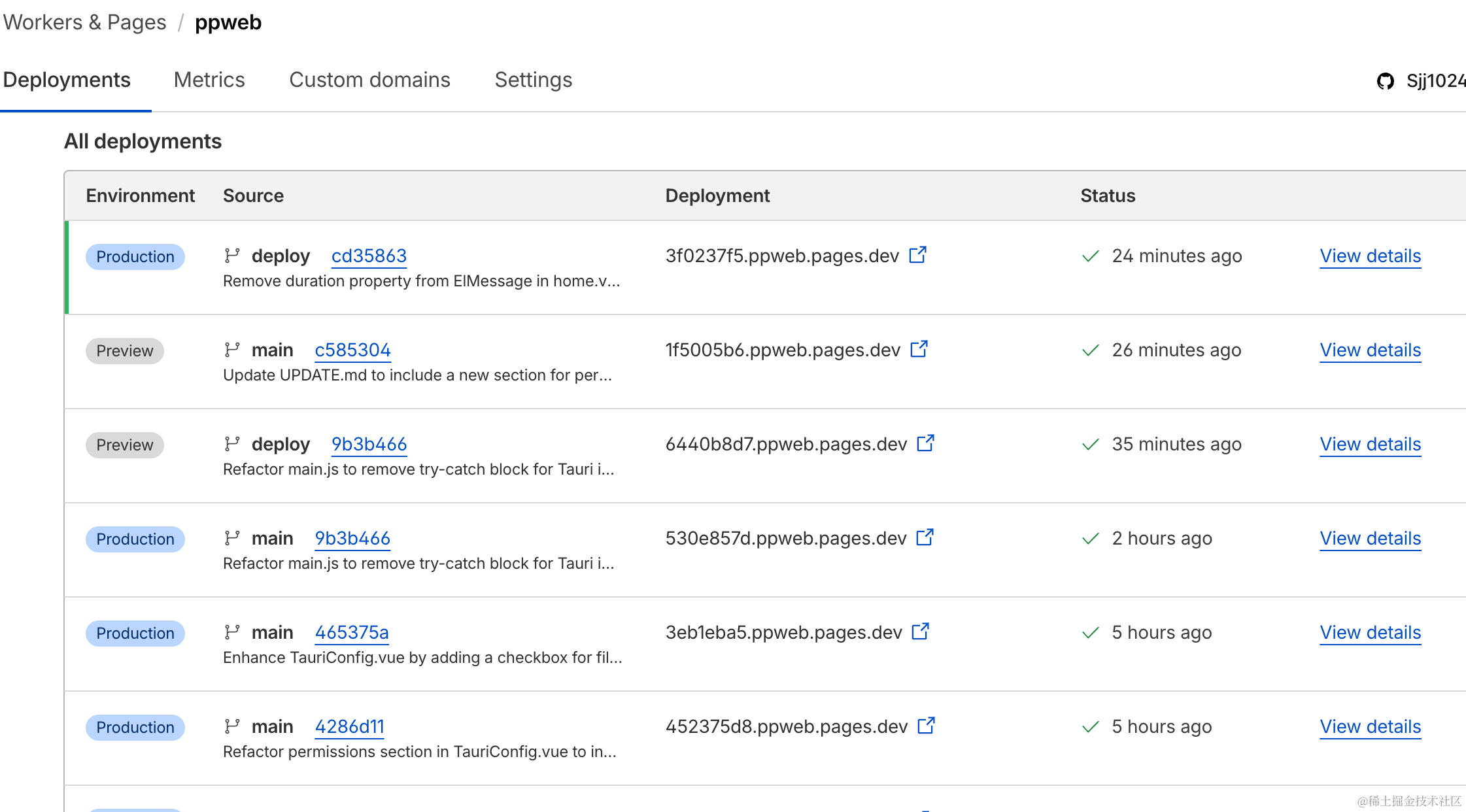1466x812 pixels.
Task: View details of 24 minutes ago deployment
Action: coord(1370,256)
